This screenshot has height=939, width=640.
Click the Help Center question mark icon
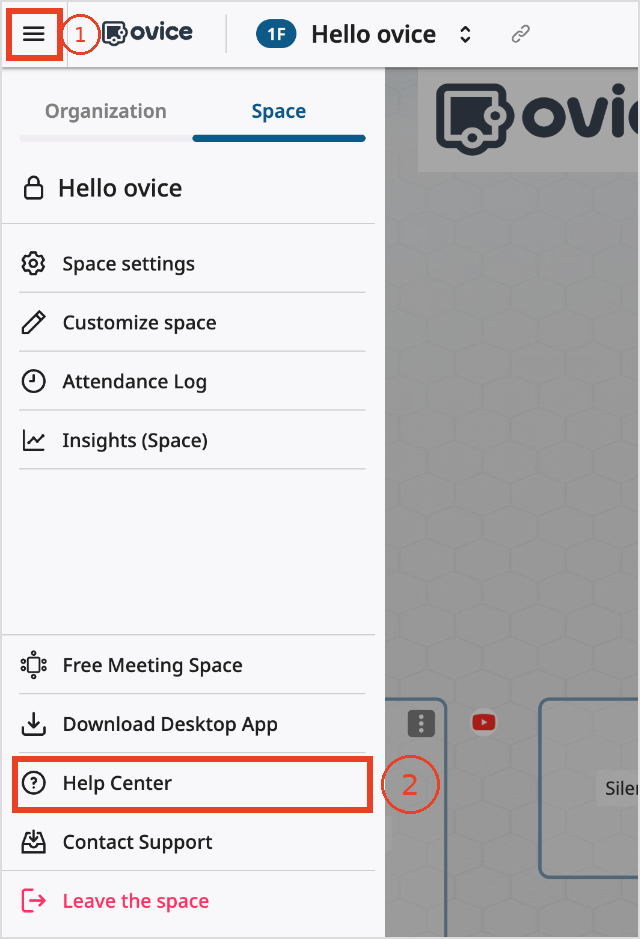pyautogui.click(x=34, y=783)
